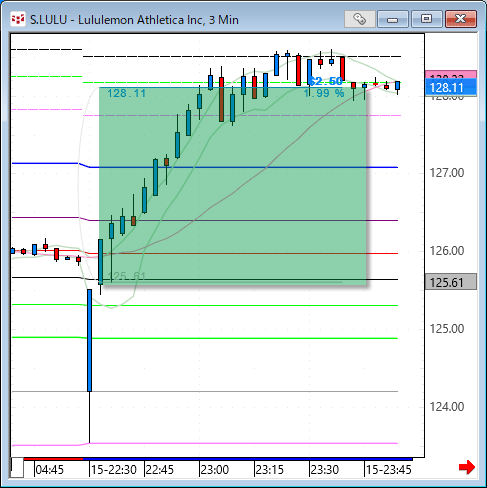Click the 126.00 price axis label
Viewport: 487px width, 488px height.
tap(447, 251)
